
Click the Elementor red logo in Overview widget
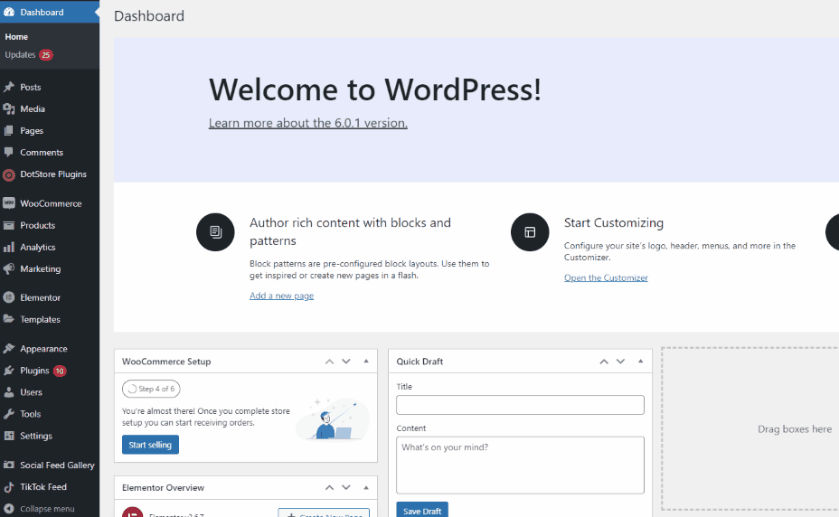pos(132,512)
